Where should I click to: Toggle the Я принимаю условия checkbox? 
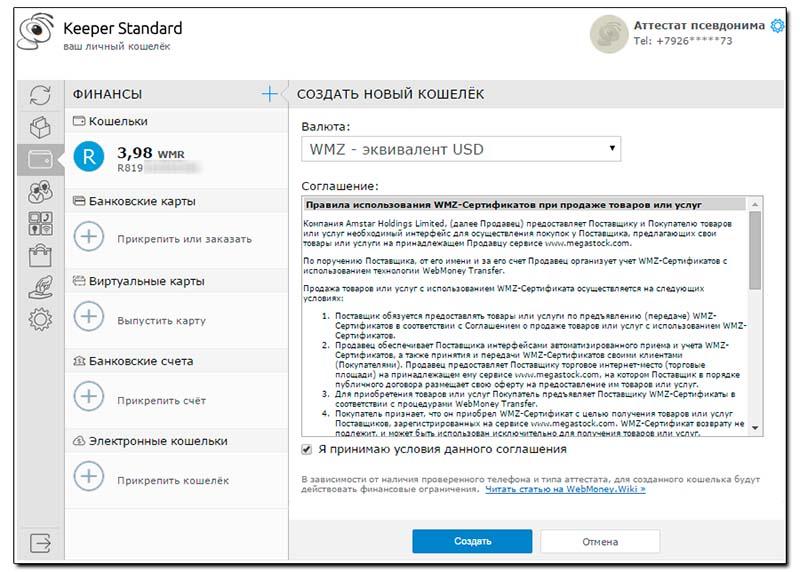pos(307,450)
